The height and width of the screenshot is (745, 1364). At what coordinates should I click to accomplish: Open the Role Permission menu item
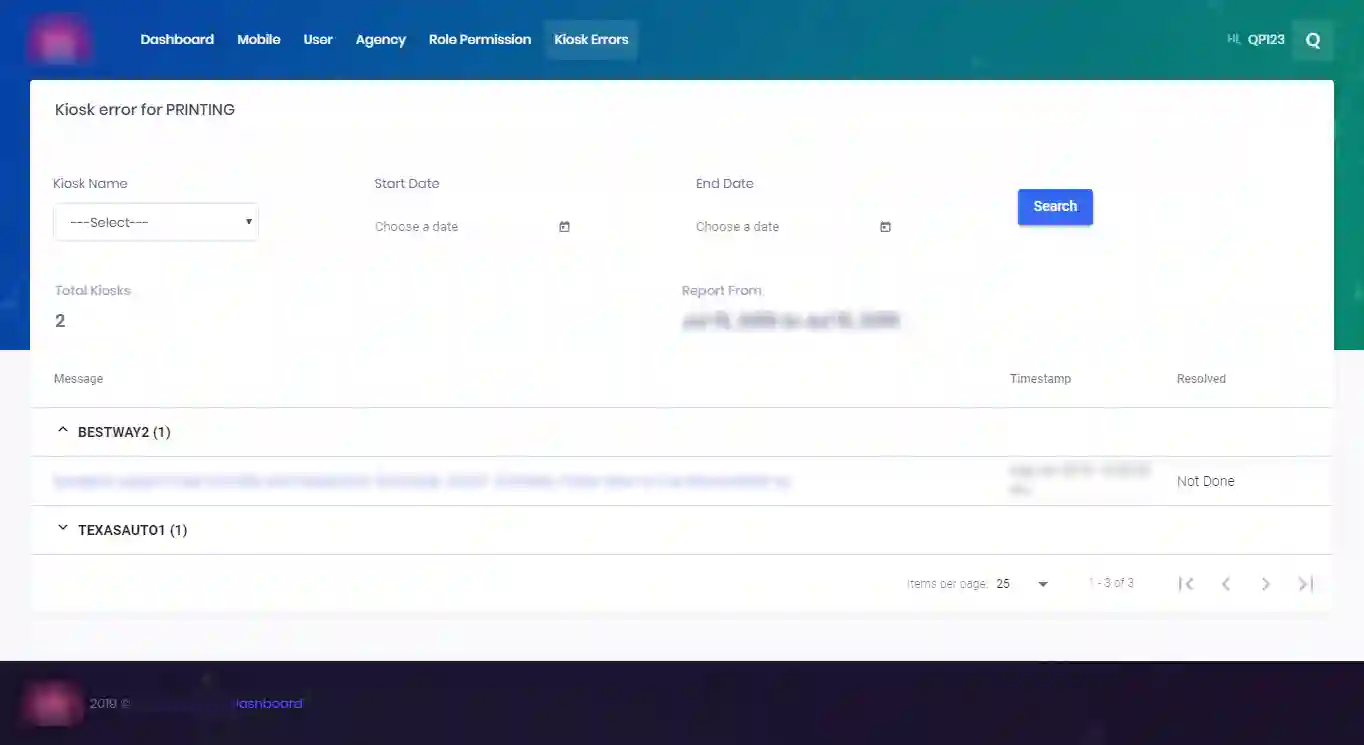[x=480, y=40]
